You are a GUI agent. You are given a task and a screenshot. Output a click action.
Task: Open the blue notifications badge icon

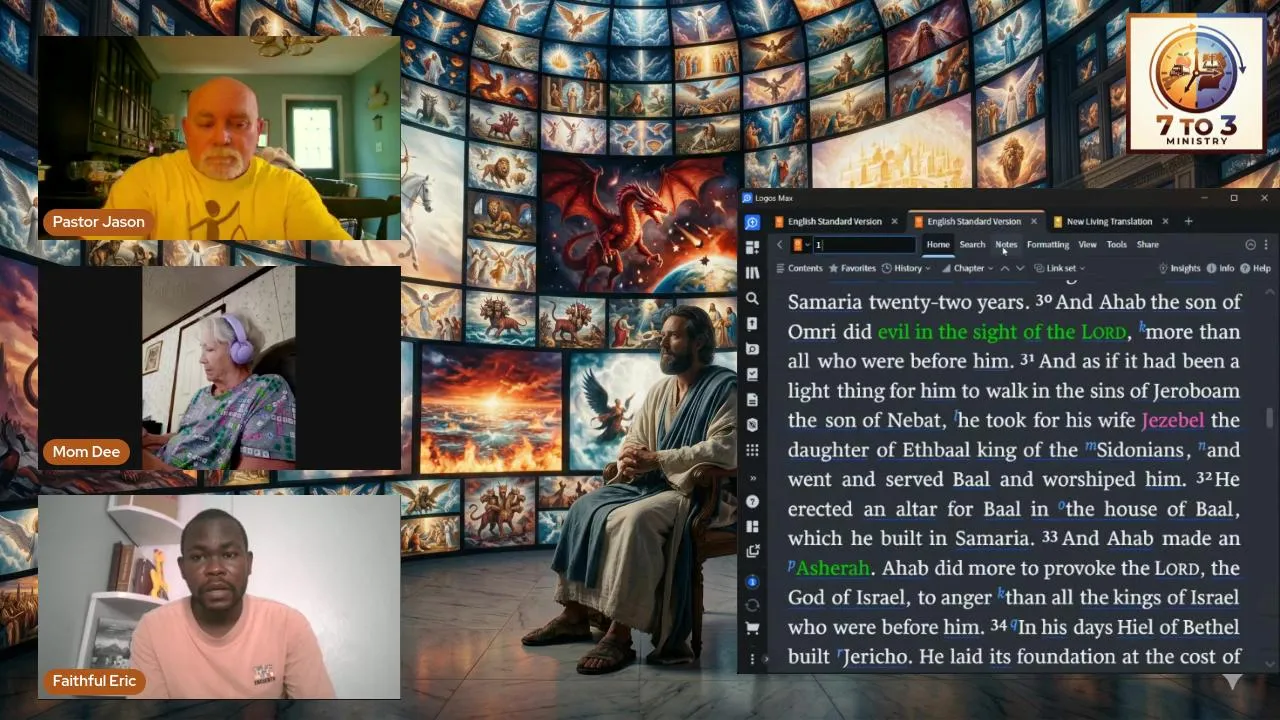coord(752,581)
